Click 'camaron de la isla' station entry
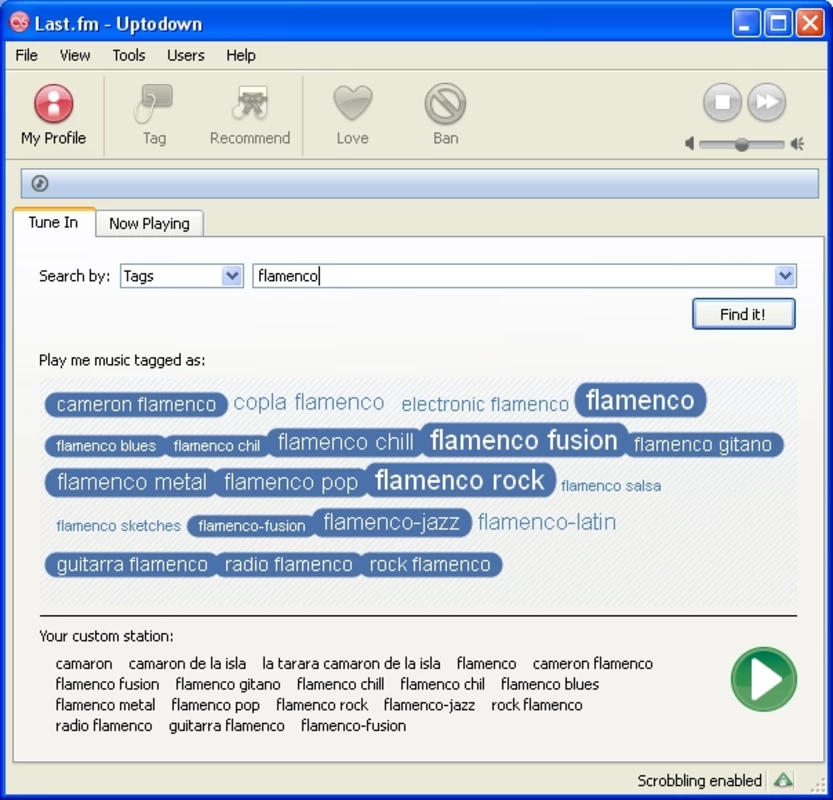This screenshot has height=800, width=833. pos(187,663)
